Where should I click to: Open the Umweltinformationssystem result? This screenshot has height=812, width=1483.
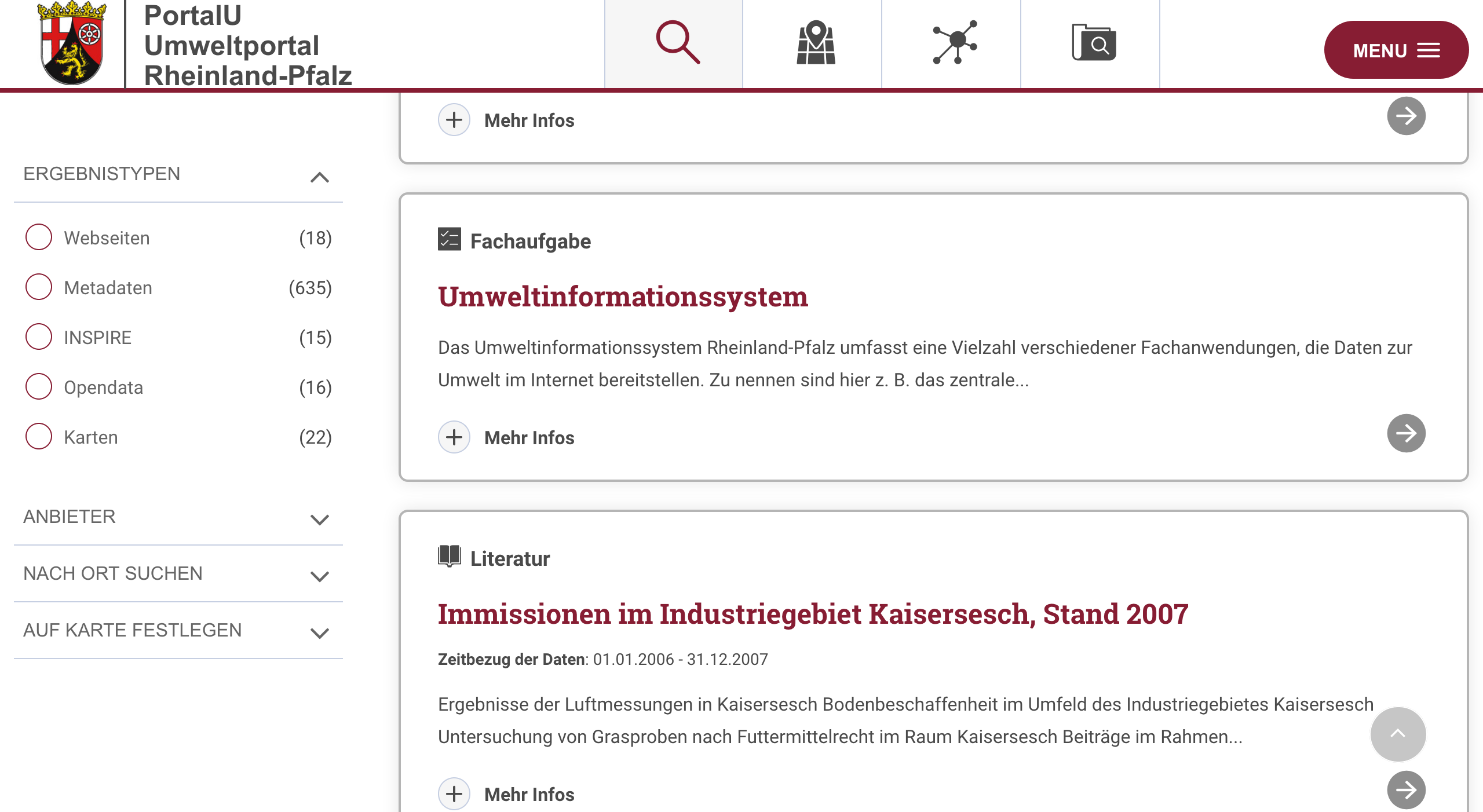[623, 297]
